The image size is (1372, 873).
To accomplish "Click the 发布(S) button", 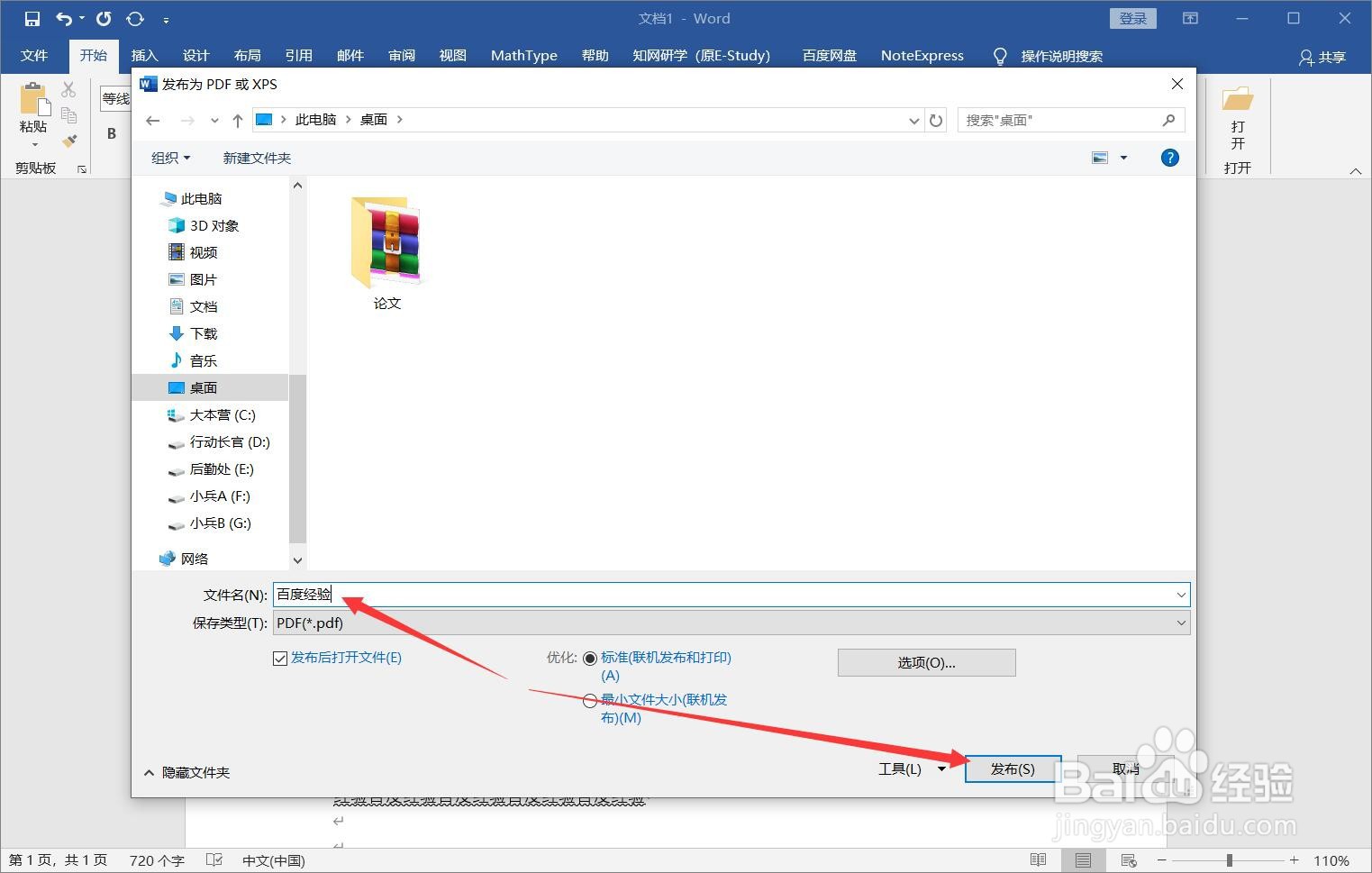I will tap(1012, 768).
